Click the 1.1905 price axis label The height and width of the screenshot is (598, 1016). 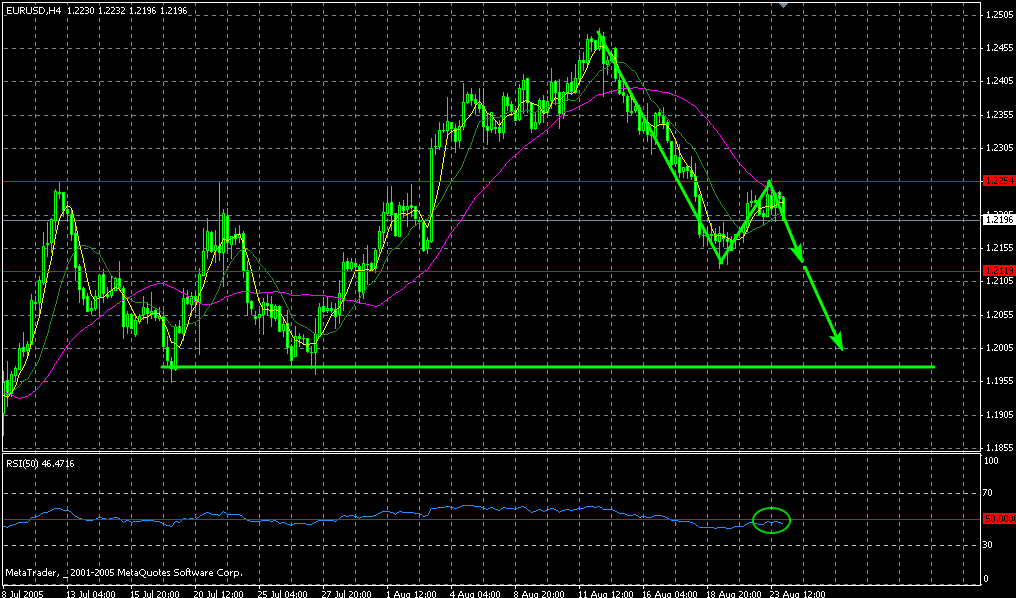(x=999, y=415)
